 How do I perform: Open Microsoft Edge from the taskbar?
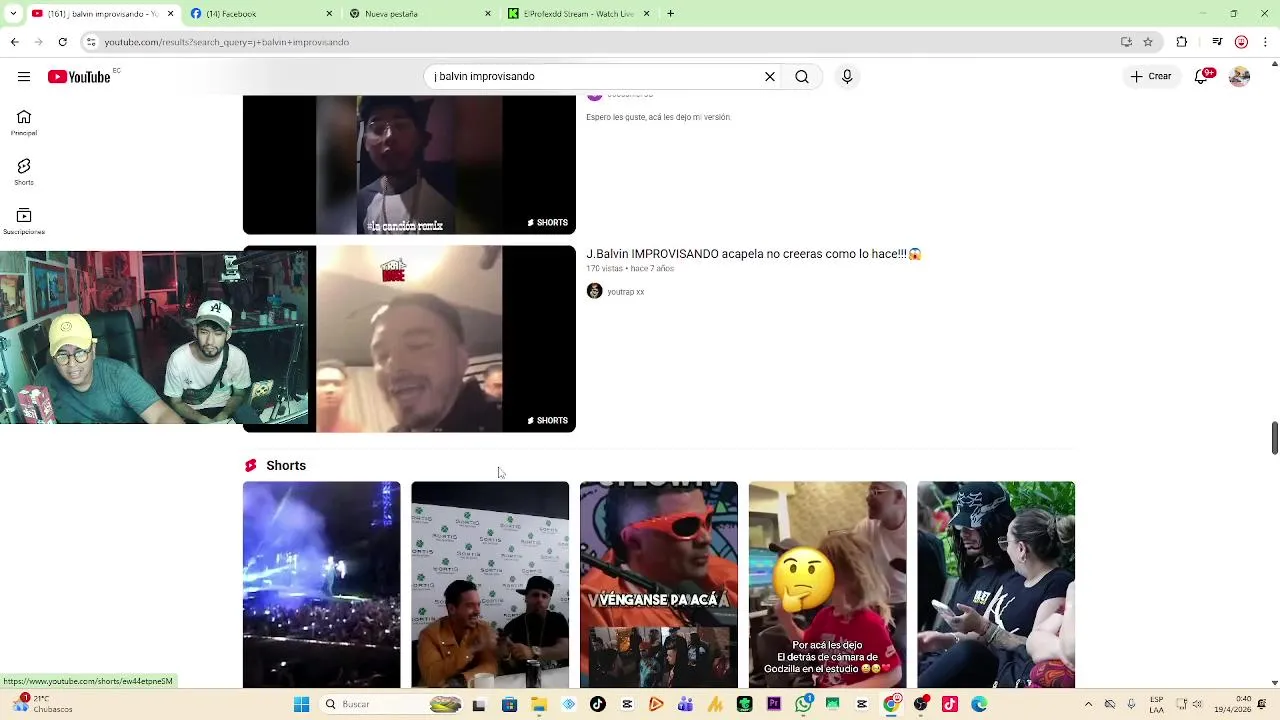[x=979, y=704]
